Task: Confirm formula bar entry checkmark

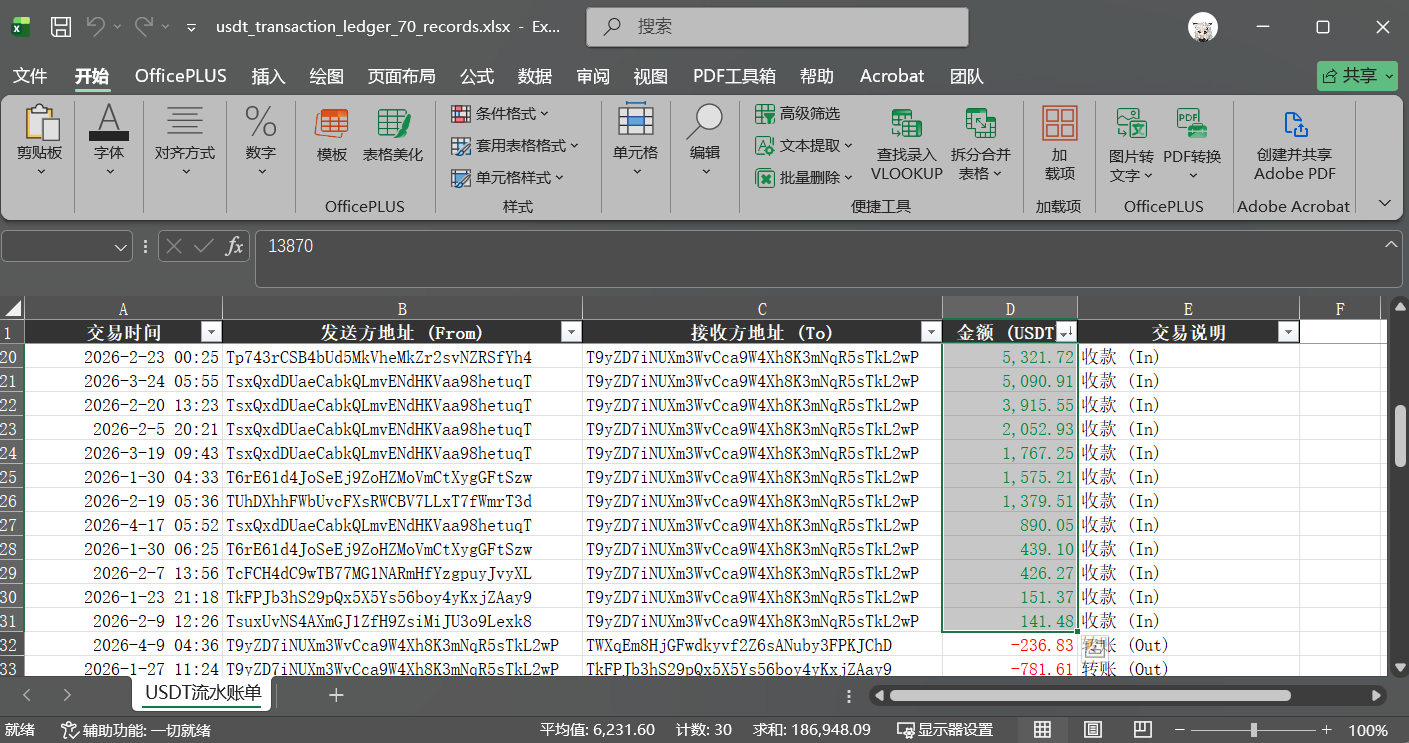Action: 204,246
